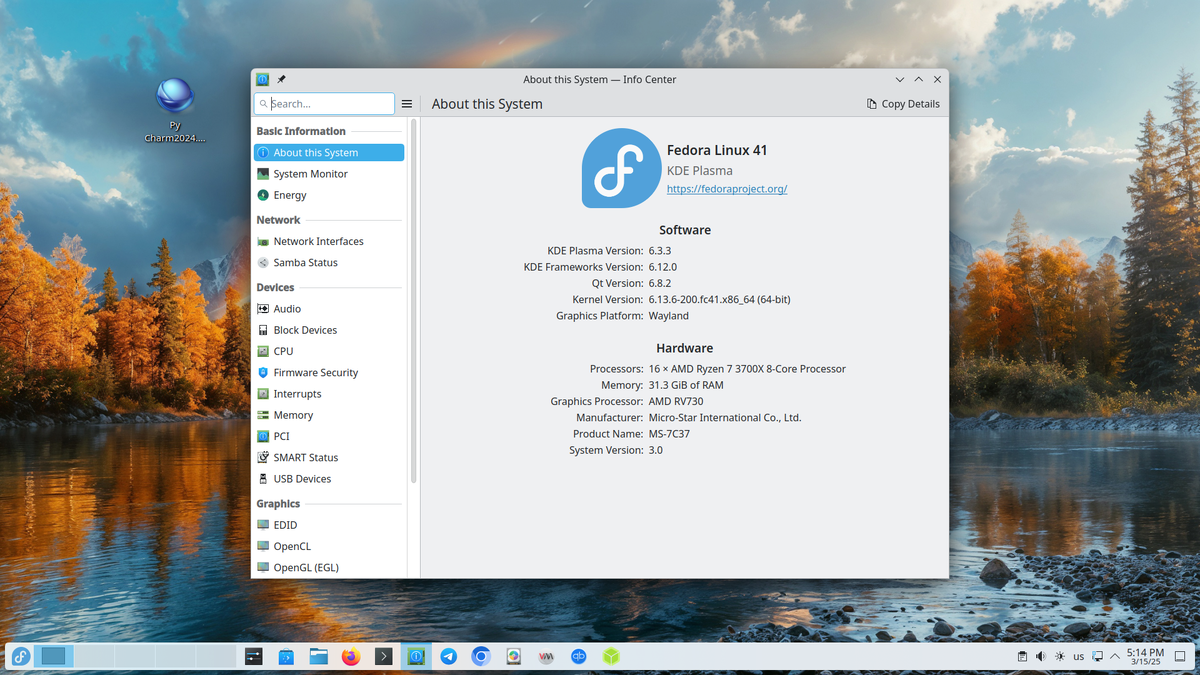Viewport: 1200px width, 675px height.
Task: Minimize the Info Center window
Action: coord(900,79)
